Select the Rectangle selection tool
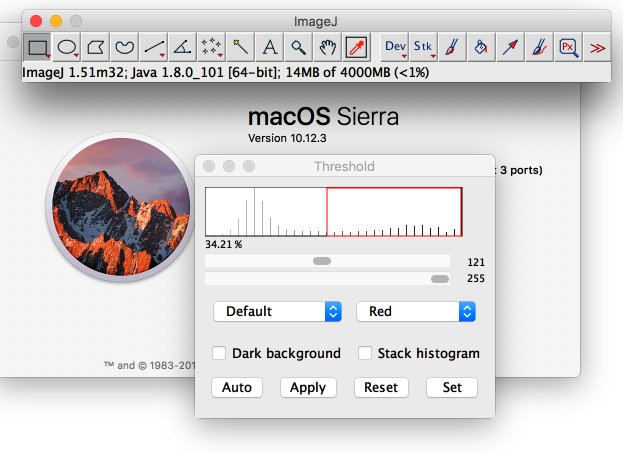The height and width of the screenshot is (452, 623). click(37, 47)
